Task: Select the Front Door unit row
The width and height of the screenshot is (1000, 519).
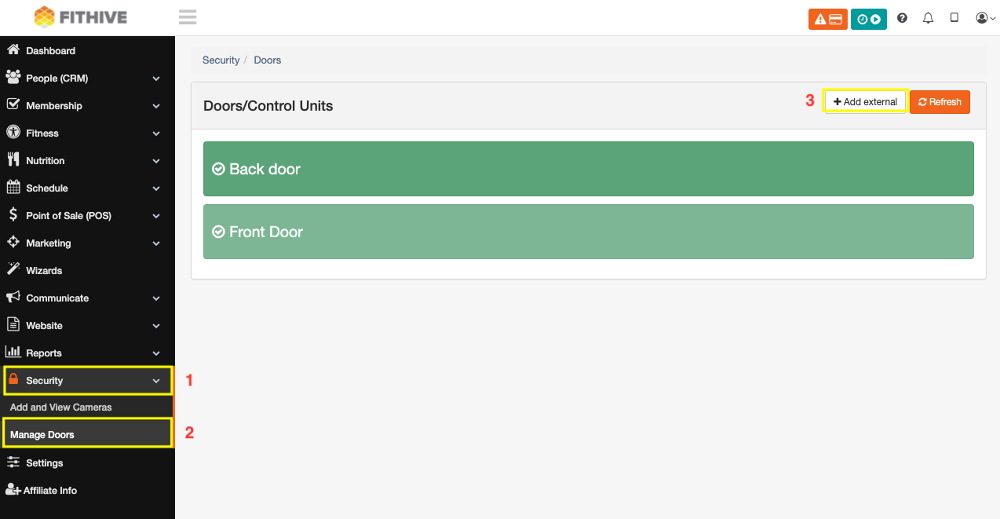Action: point(588,231)
